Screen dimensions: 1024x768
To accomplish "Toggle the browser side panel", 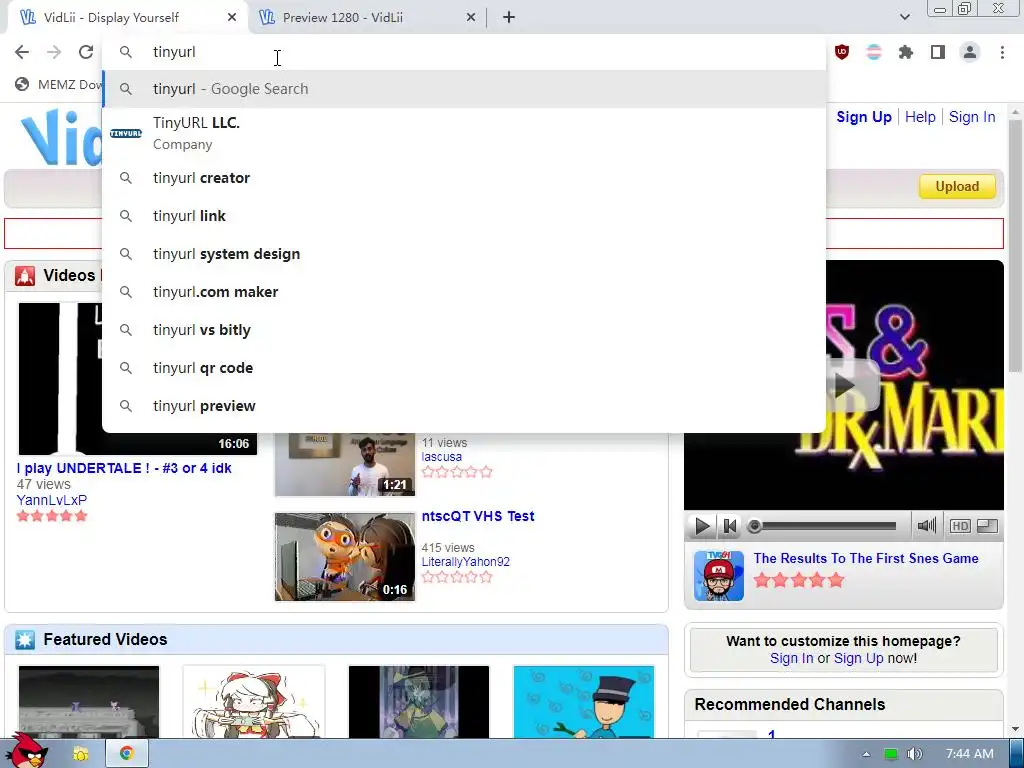I will click(938, 52).
